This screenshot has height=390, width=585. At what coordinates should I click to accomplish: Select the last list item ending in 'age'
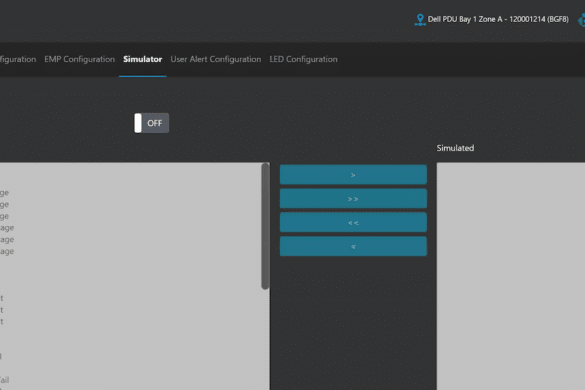(7, 252)
